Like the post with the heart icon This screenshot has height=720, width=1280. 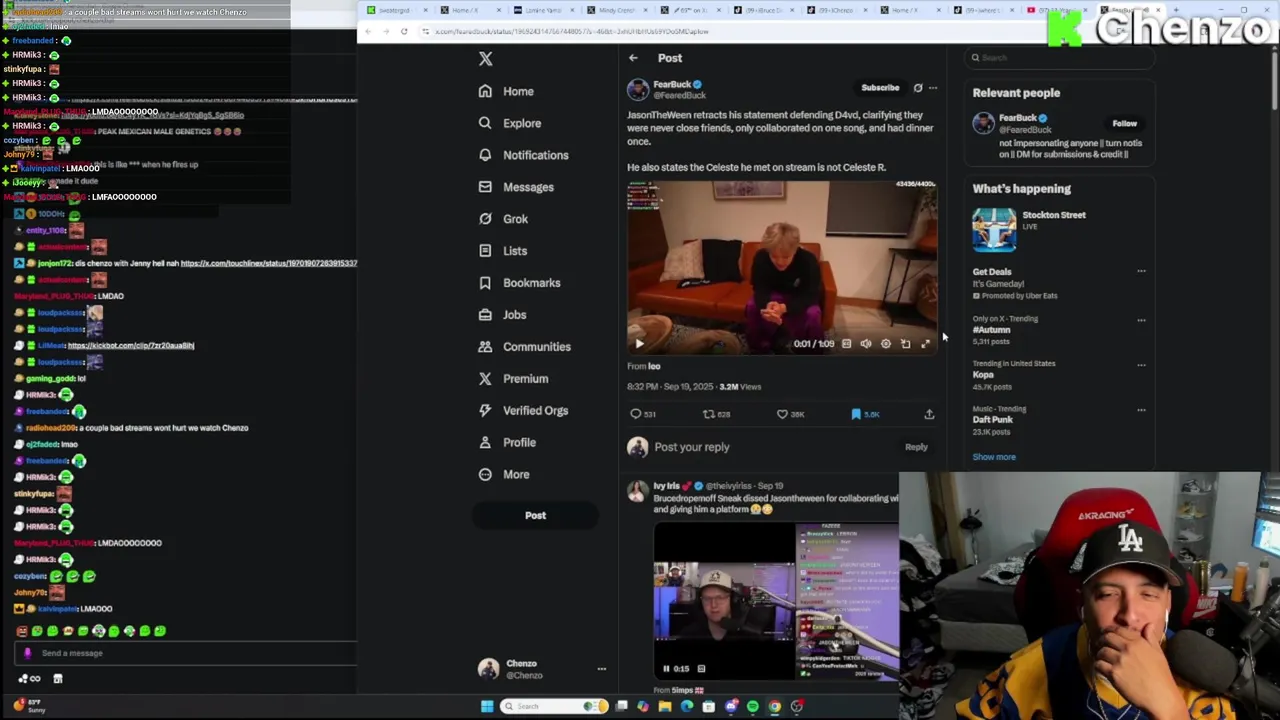[782, 414]
